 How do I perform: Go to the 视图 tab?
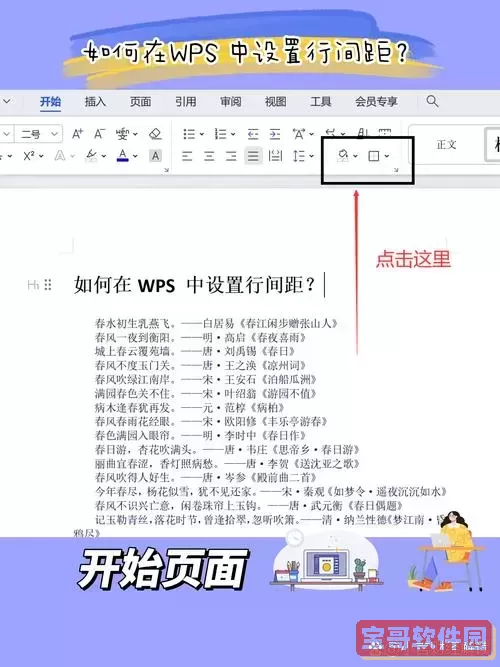275,102
